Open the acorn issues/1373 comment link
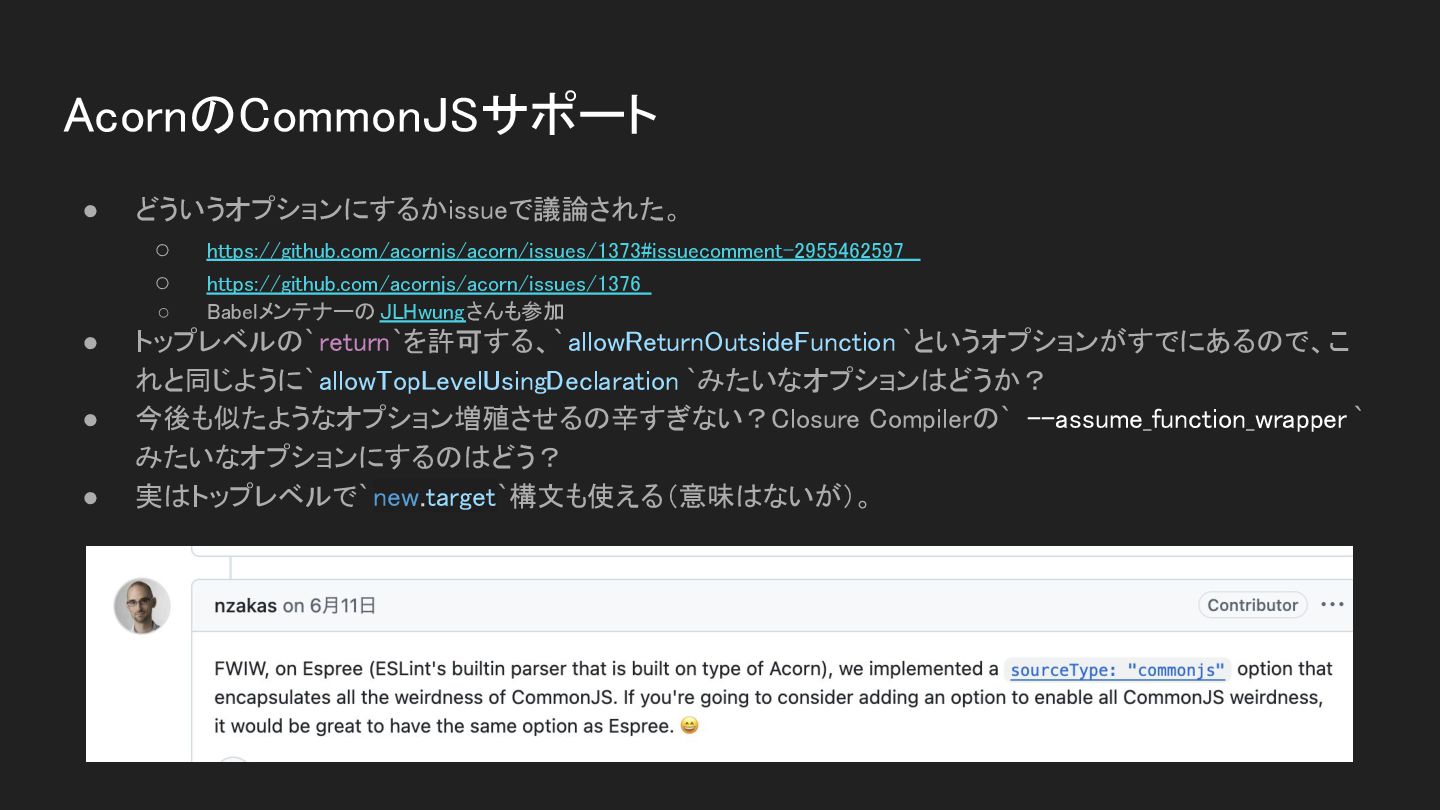 coord(563,251)
